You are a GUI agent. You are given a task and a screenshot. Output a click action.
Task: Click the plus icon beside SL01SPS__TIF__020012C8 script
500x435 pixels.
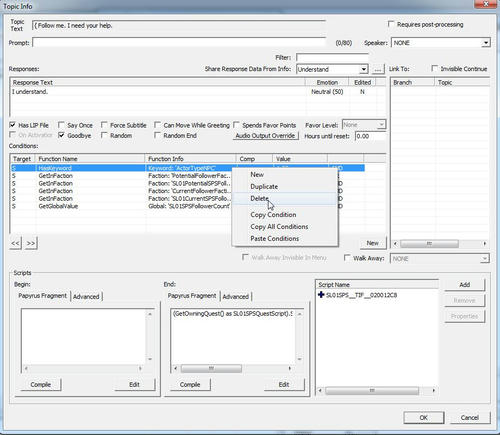tap(321, 295)
